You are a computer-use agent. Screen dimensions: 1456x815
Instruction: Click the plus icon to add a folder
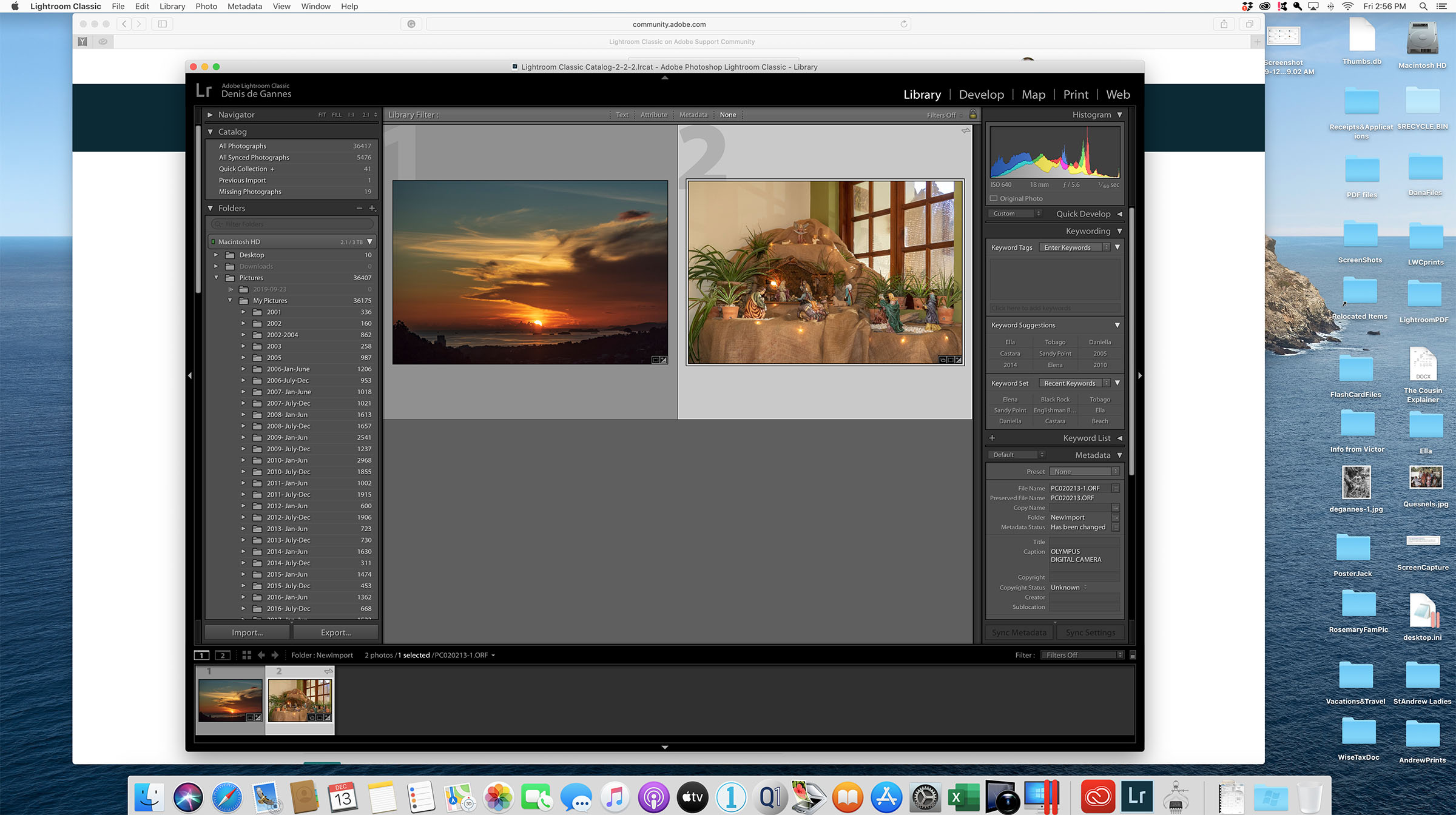pyautogui.click(x=372, y=208)
